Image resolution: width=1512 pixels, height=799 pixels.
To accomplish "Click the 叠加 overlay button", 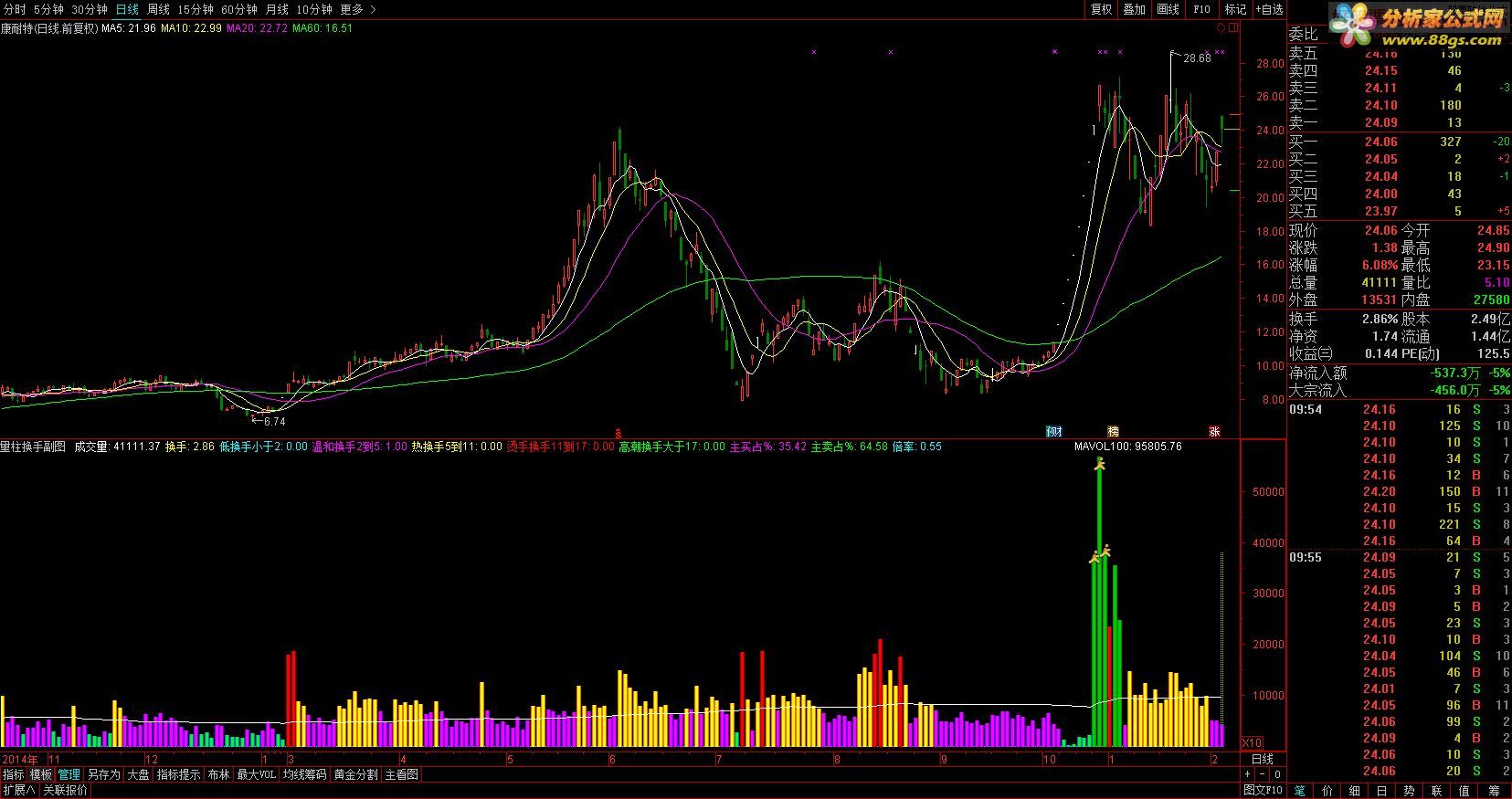I will (x=1135, y=9).
